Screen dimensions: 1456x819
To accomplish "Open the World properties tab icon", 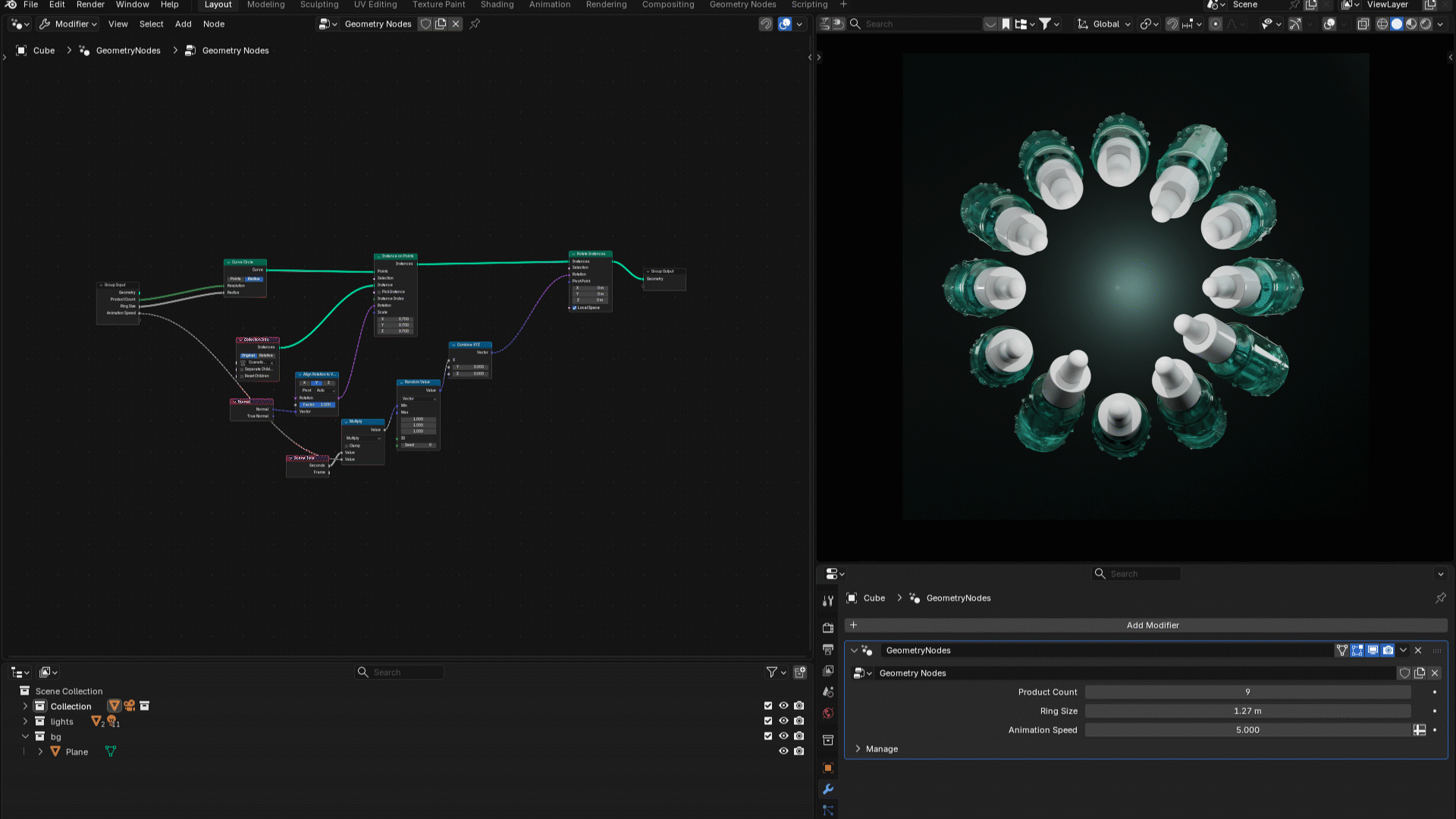I will click(828, 713).
